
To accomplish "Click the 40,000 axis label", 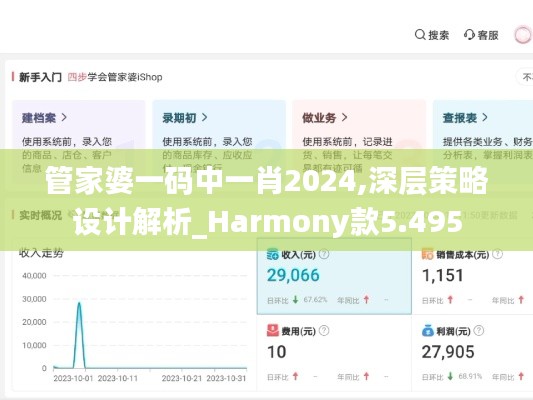I will (x=34, y=276).
